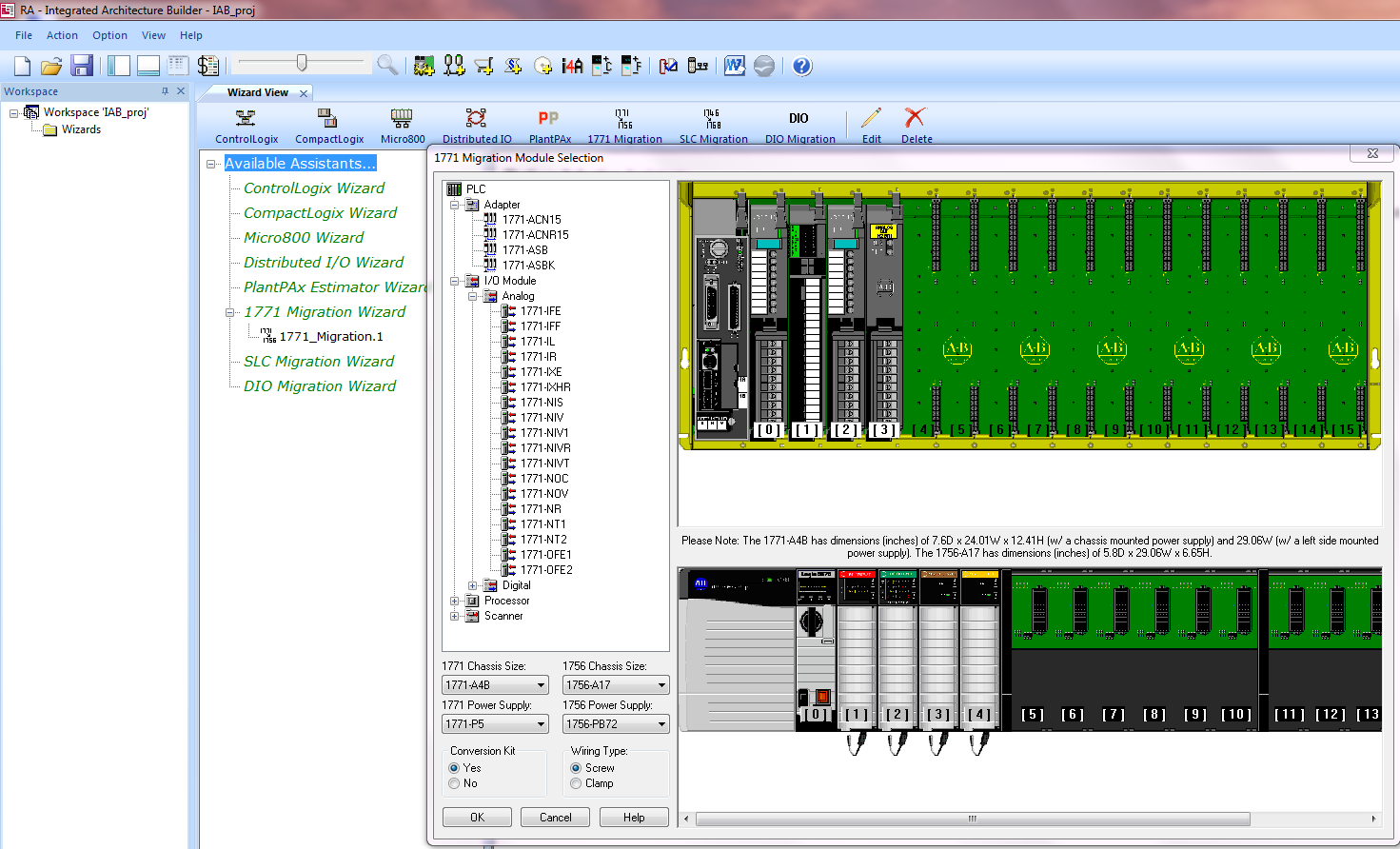Open the View menu
This screenshot has height=849, width=1400.
click(x=153, y=35)
